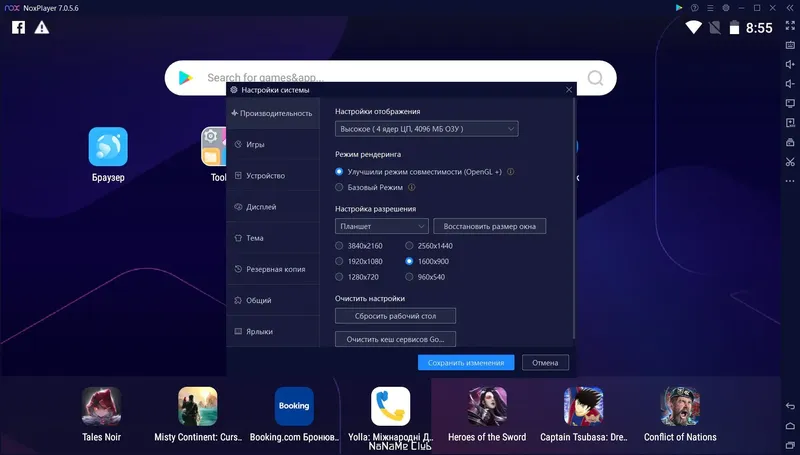Close the Настройки системы dialog
The width and height of the screenshot is (800, 455).
click(569, 90)
